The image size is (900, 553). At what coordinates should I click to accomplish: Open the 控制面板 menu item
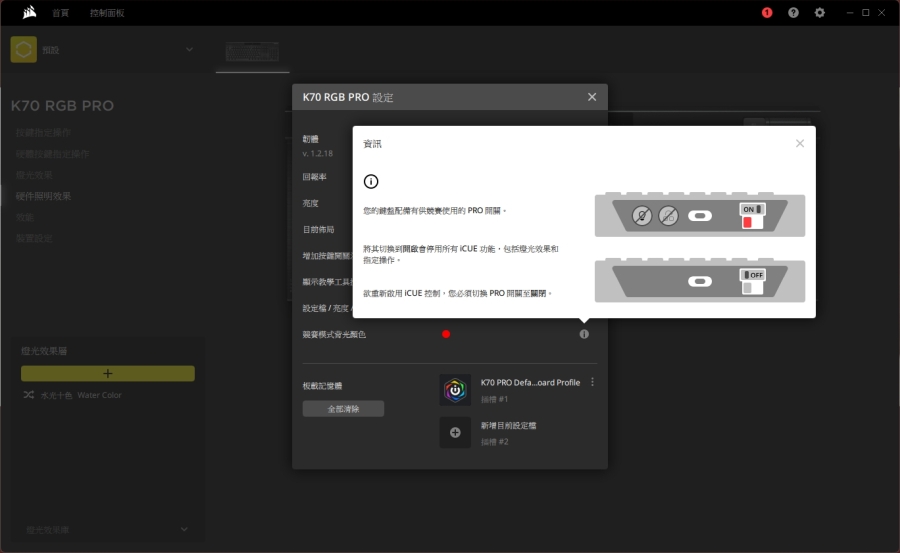click(x=107, y=13)
